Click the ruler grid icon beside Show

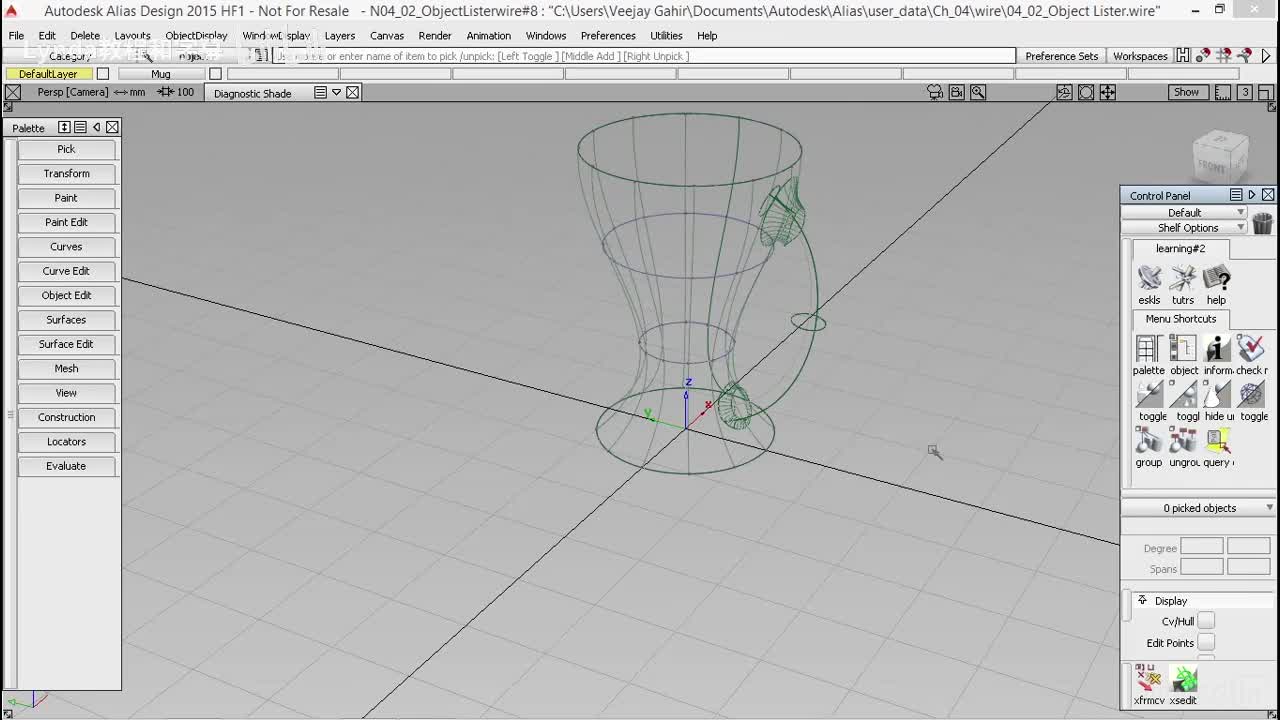1223,92
